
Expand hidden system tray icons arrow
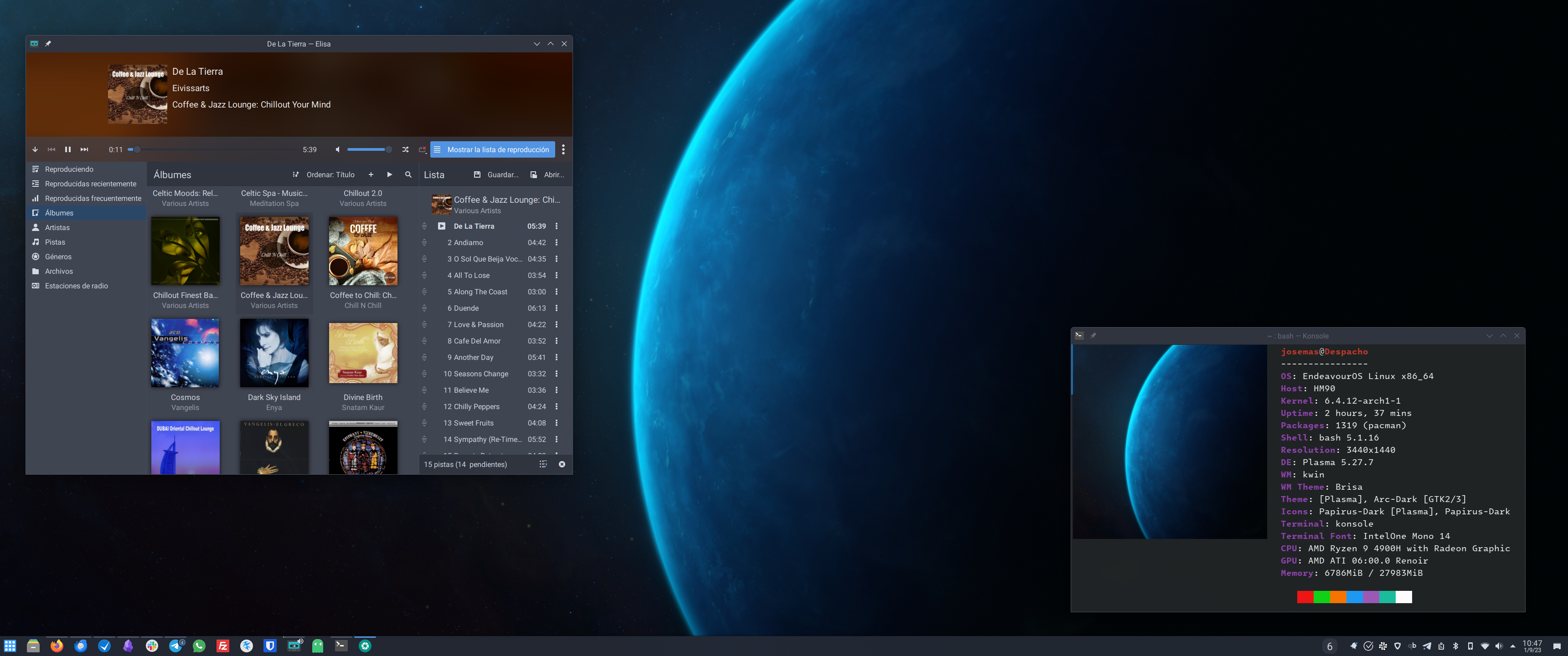1512,646
